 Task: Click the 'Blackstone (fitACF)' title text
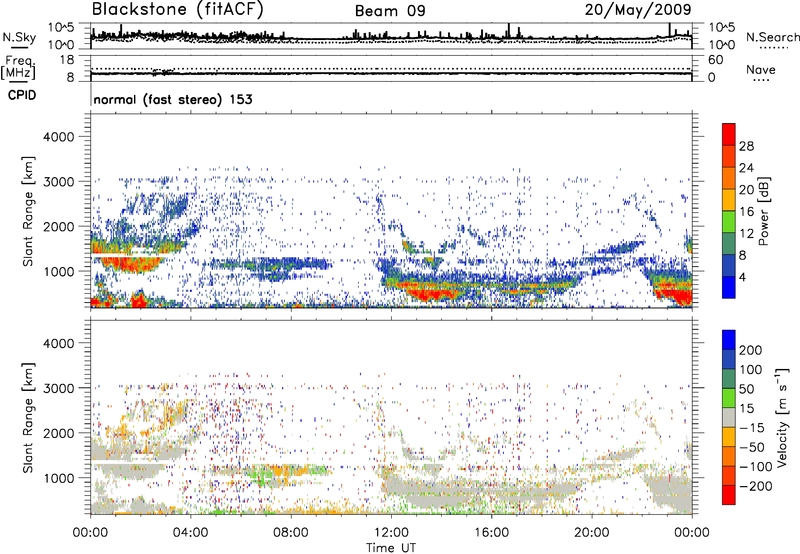(x=178, y=10)
